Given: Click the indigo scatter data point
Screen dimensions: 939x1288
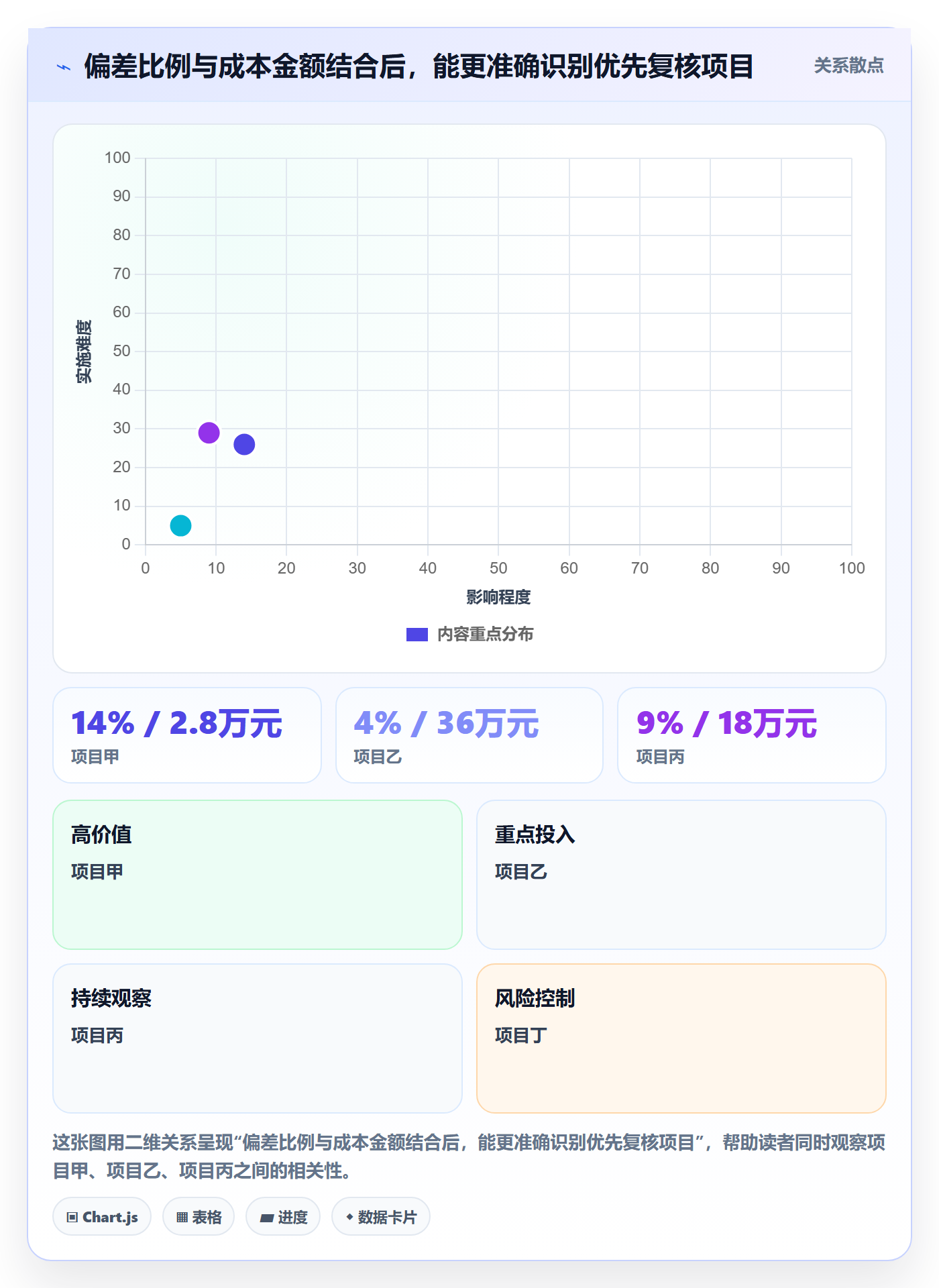Looking at the screenshot, I should click(x=244, y=444).
